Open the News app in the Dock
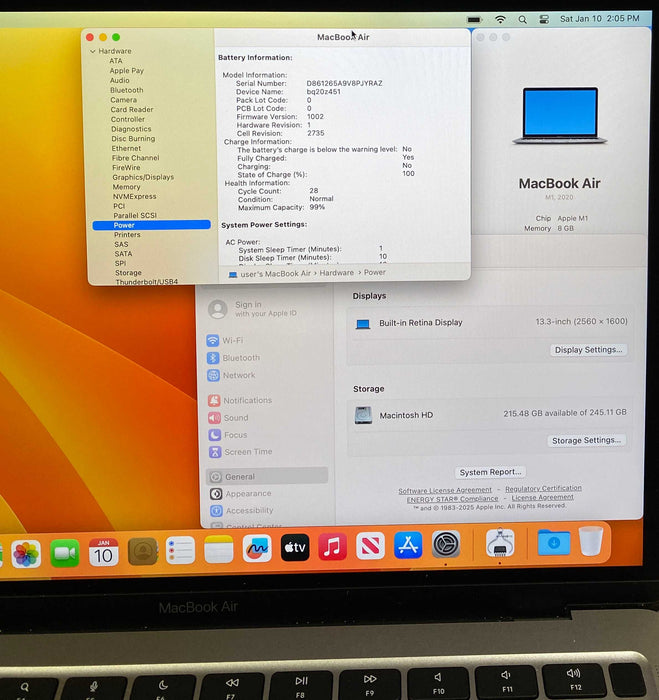659x700 pixels. pyautogui.click(x=371, y=546)
